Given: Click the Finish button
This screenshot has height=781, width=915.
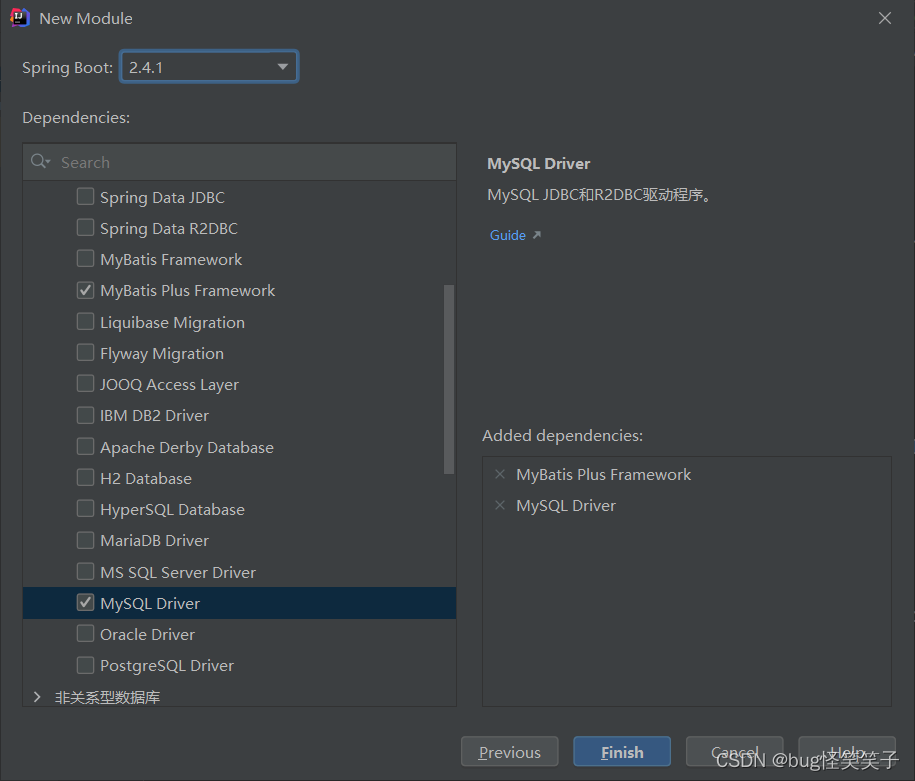Looking at the screenshot, I should pyautogui.click(x=622, y=752).
